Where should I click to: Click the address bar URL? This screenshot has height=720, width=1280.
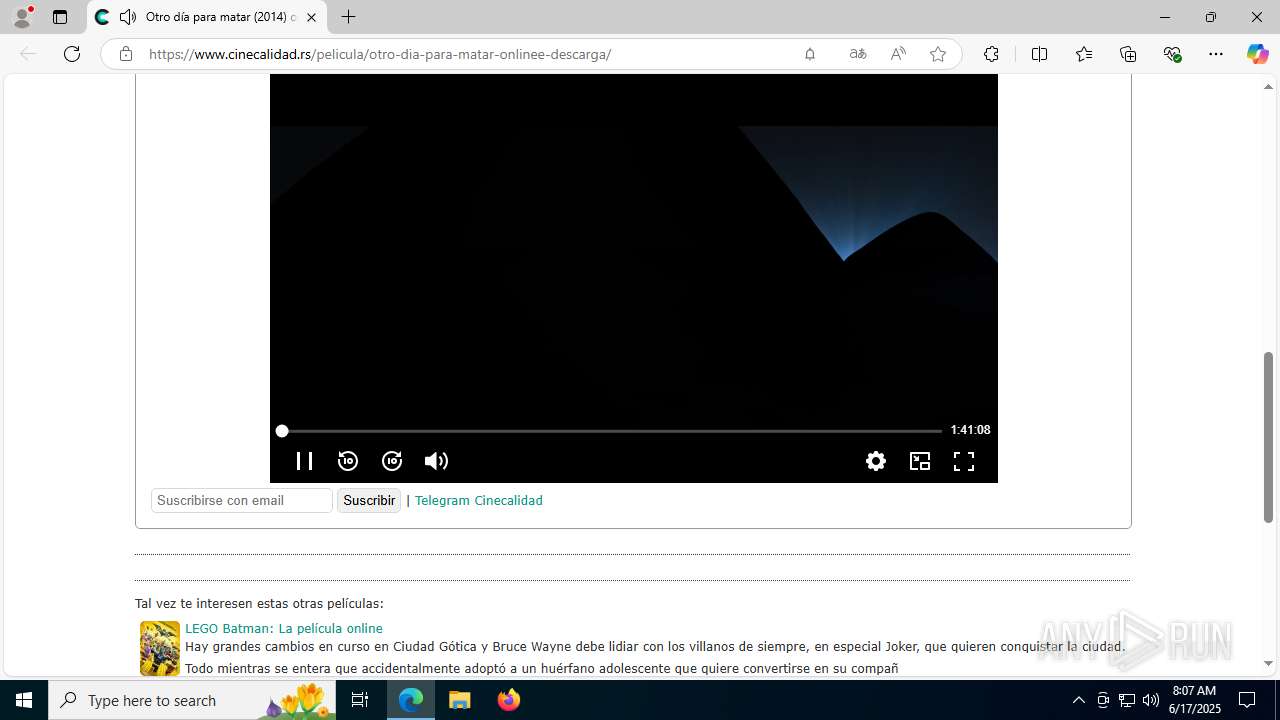click(380, 54)
